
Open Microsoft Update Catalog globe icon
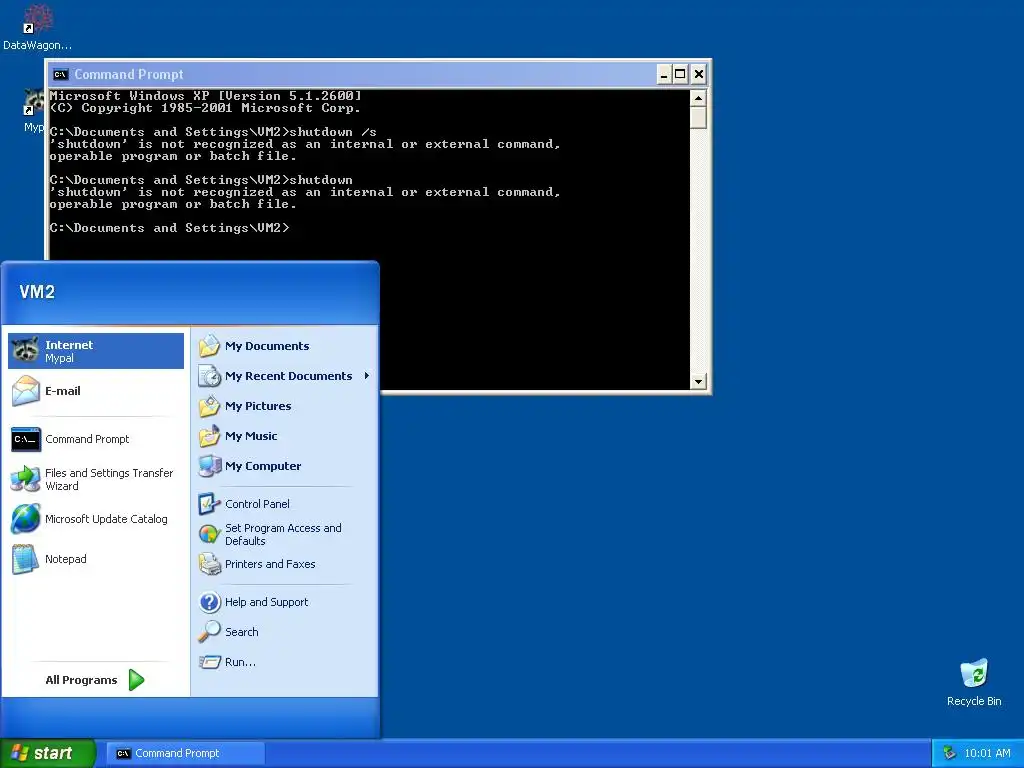[x=25, y=519]
